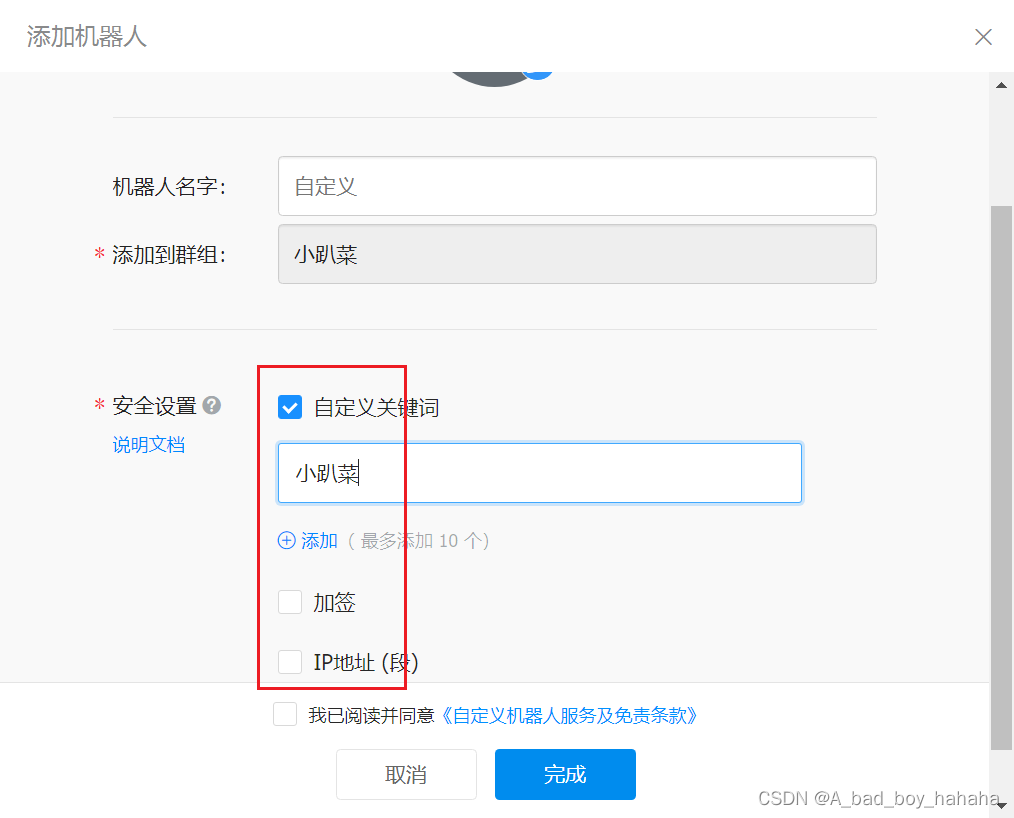Click the vertical scrollbar thumb

point(1001,479)
